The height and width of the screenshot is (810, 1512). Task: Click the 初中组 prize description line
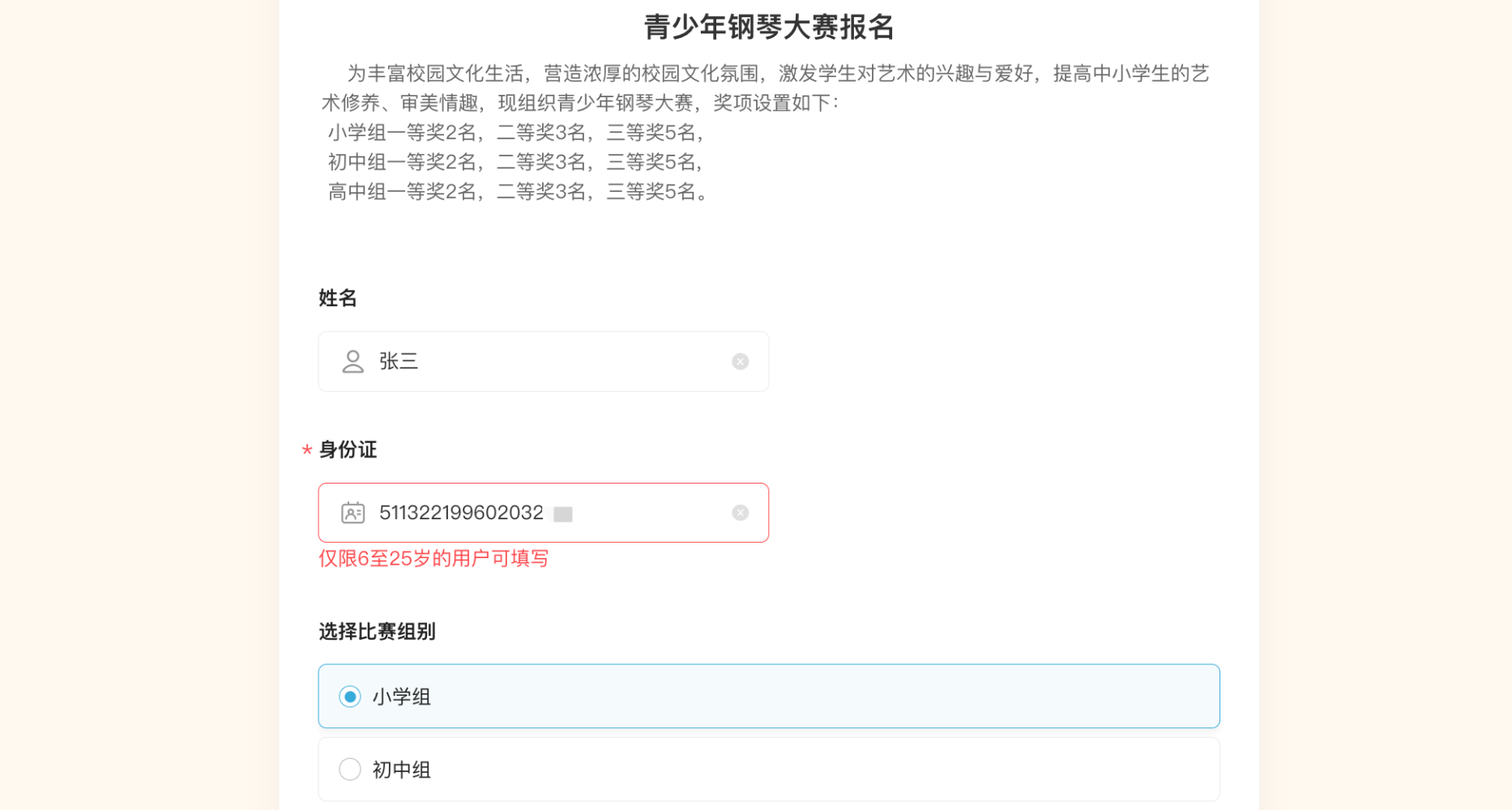(x=517, y=162)
